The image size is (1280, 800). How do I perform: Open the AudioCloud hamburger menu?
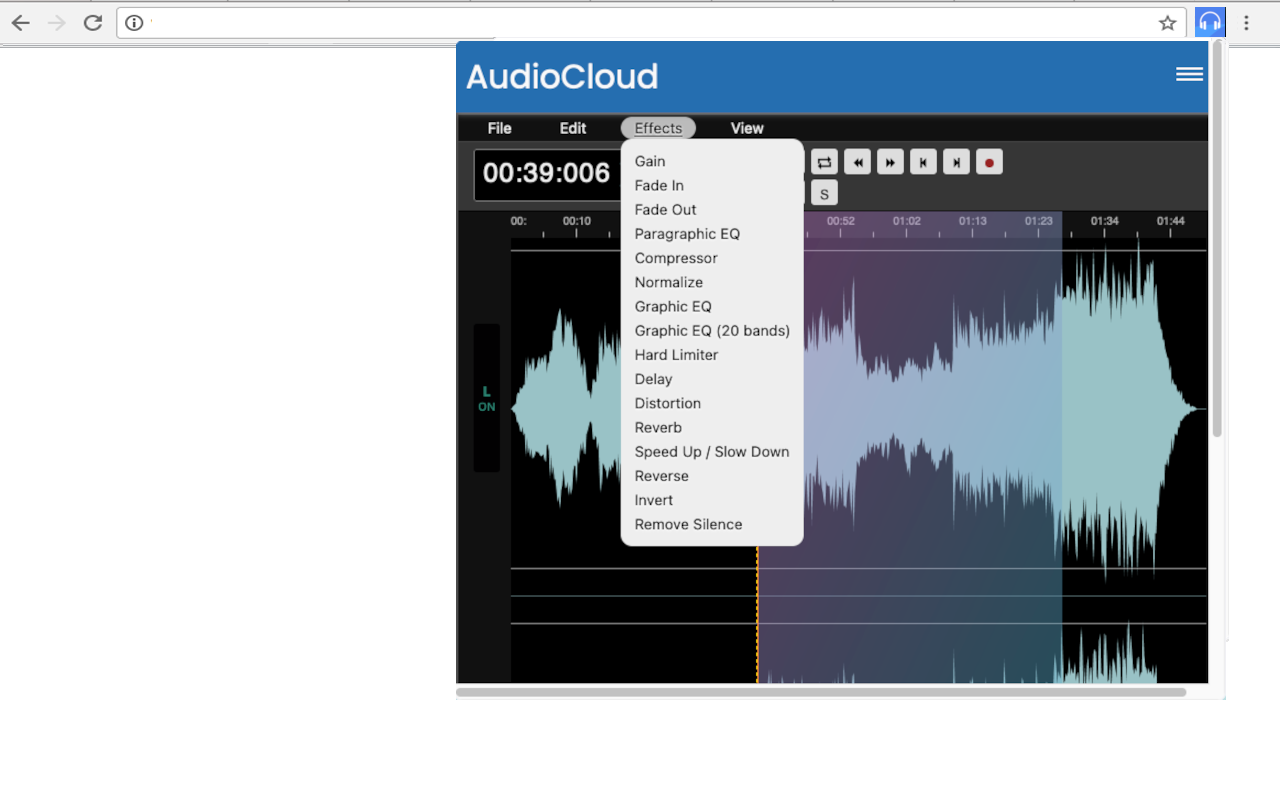pos(1189,74)
